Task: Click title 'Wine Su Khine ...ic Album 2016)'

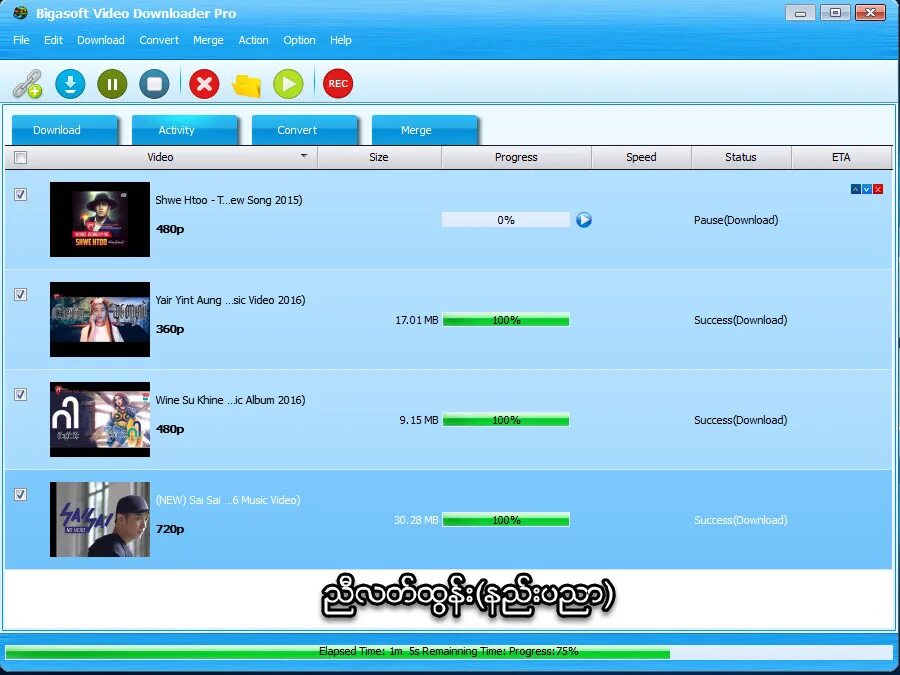Action: coord(230,400)
